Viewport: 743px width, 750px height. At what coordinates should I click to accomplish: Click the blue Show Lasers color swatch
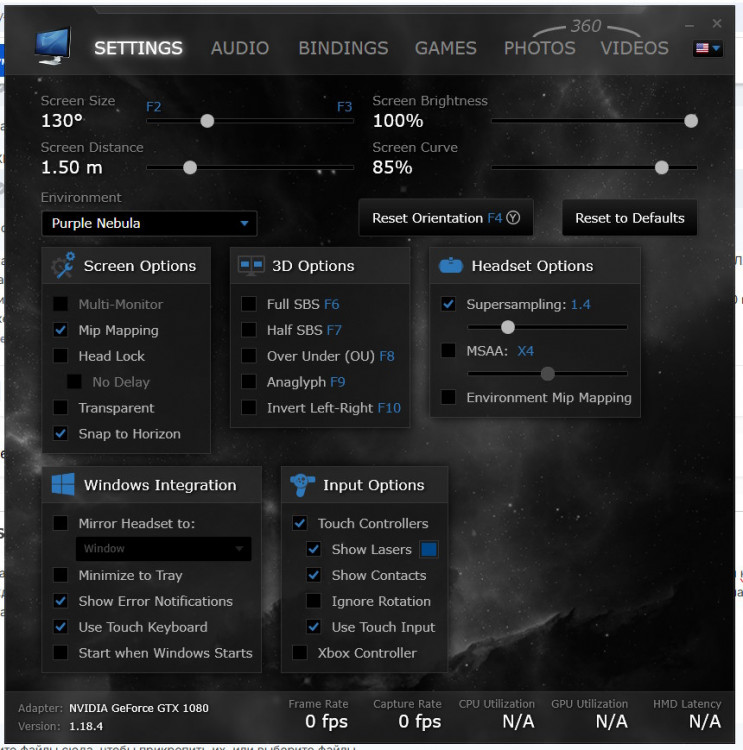429,549
